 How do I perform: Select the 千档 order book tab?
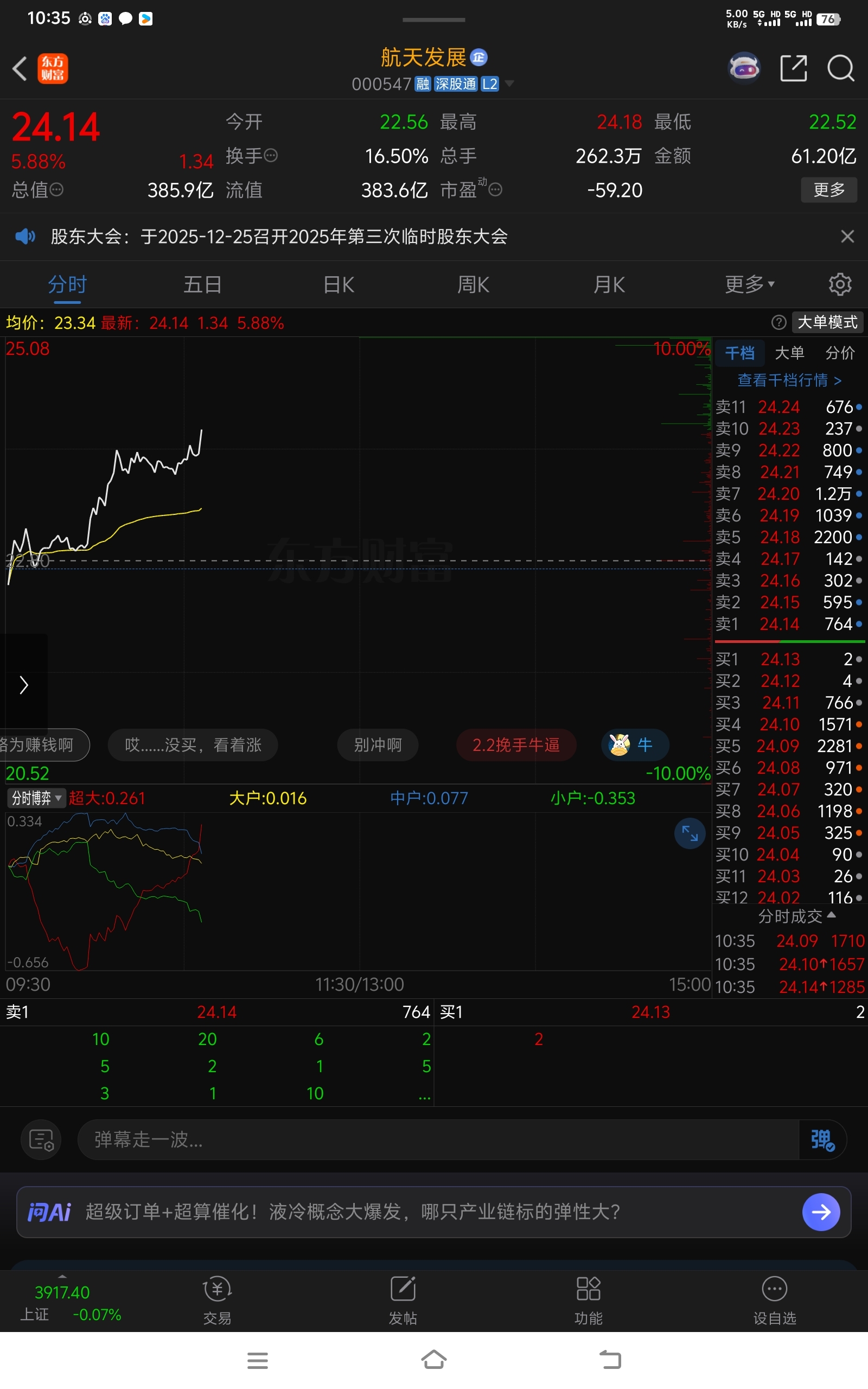tap(739, 353)
